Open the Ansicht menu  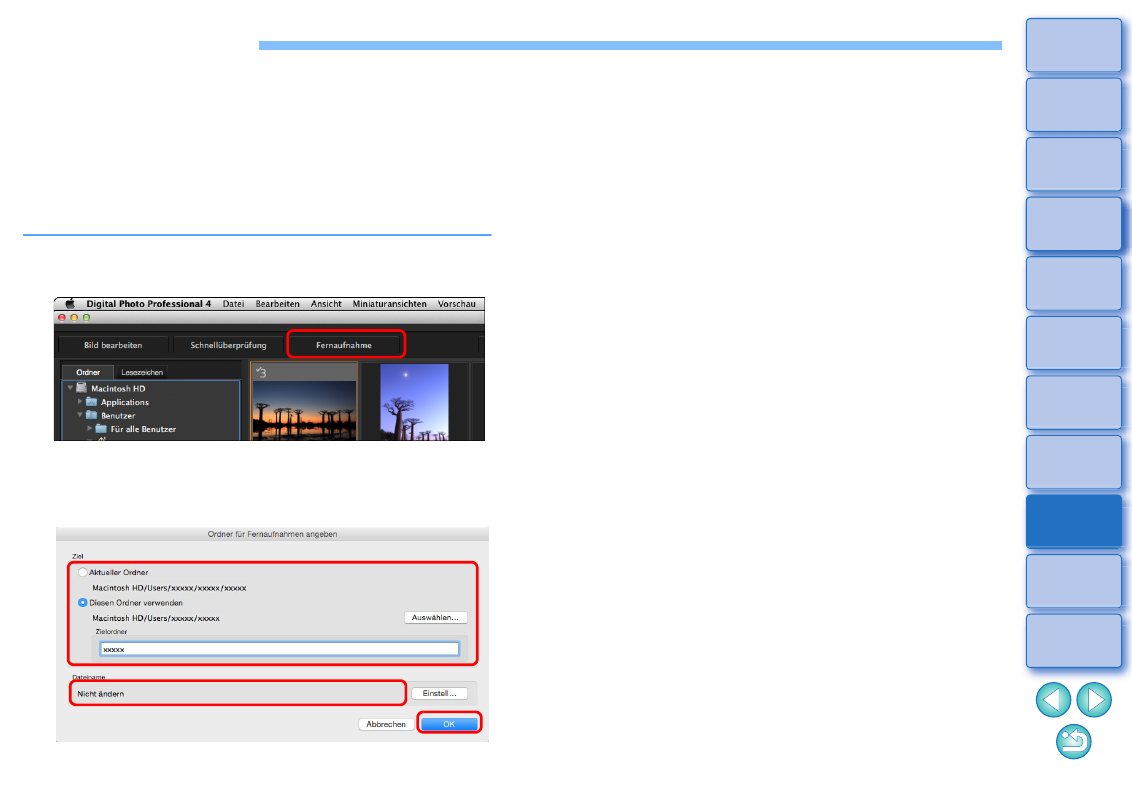[x=326, y=304]
